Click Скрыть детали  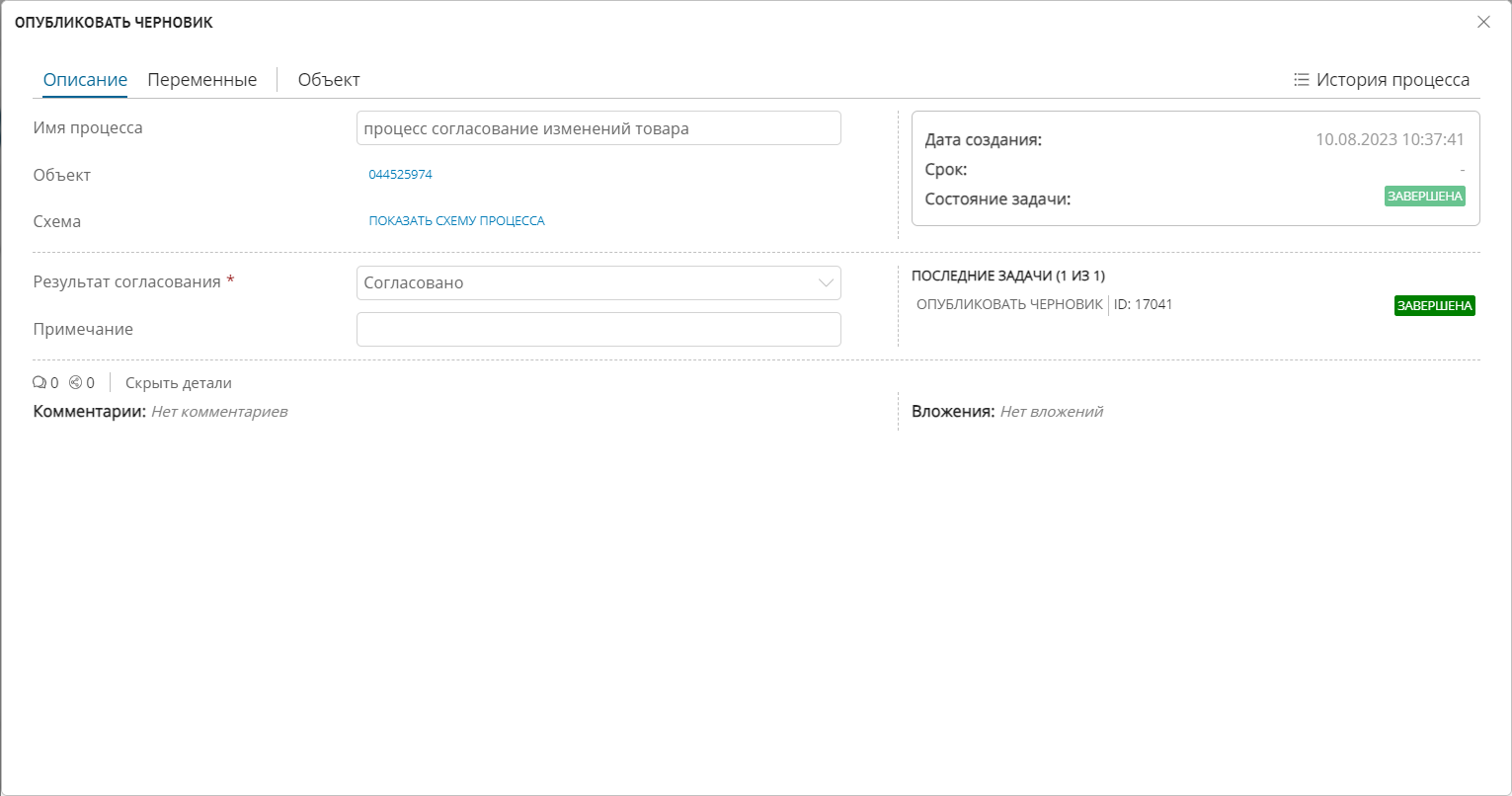(x=179, y=383)
